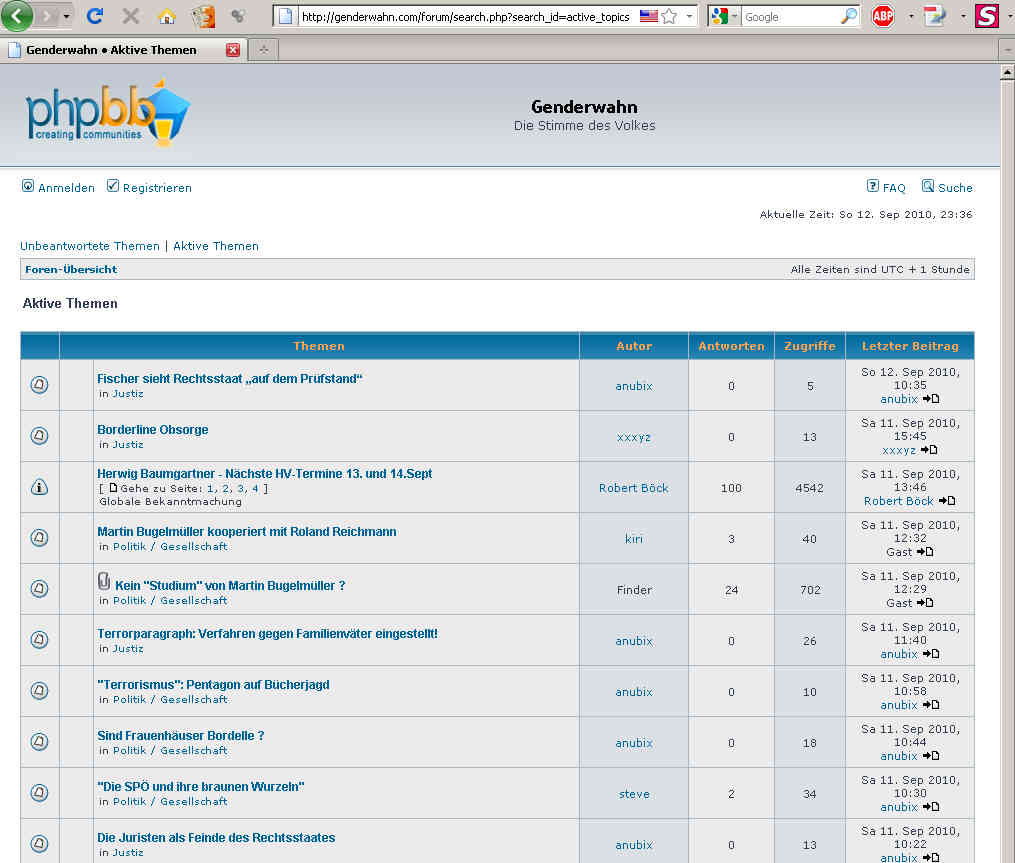Viewport: 1015px width, 863px height.
Task: Bookmark page with the star icon
Action: tap(669, 16)
